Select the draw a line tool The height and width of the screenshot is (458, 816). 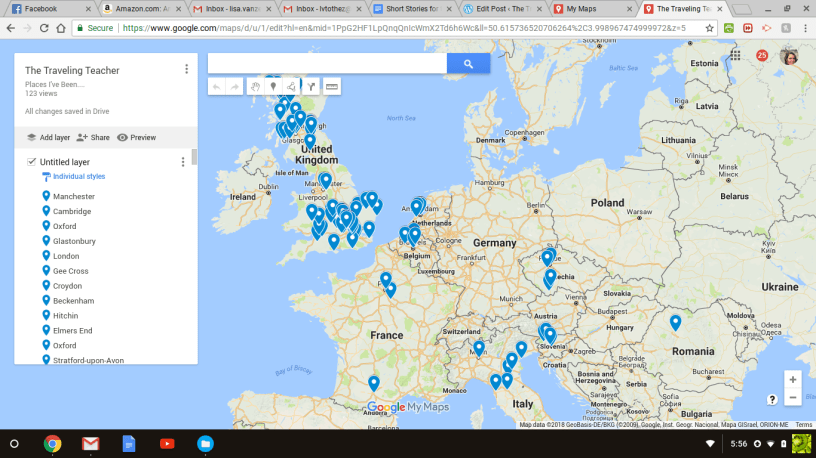pos(291,87)
